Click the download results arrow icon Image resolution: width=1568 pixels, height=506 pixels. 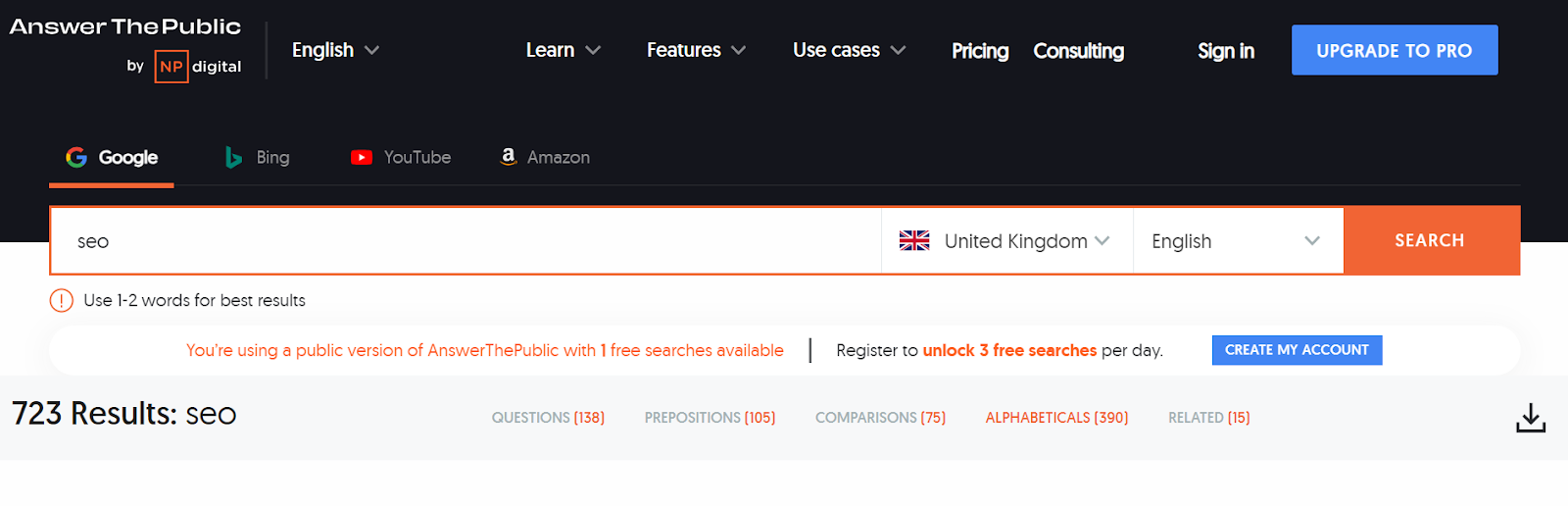pos(1531,417)
